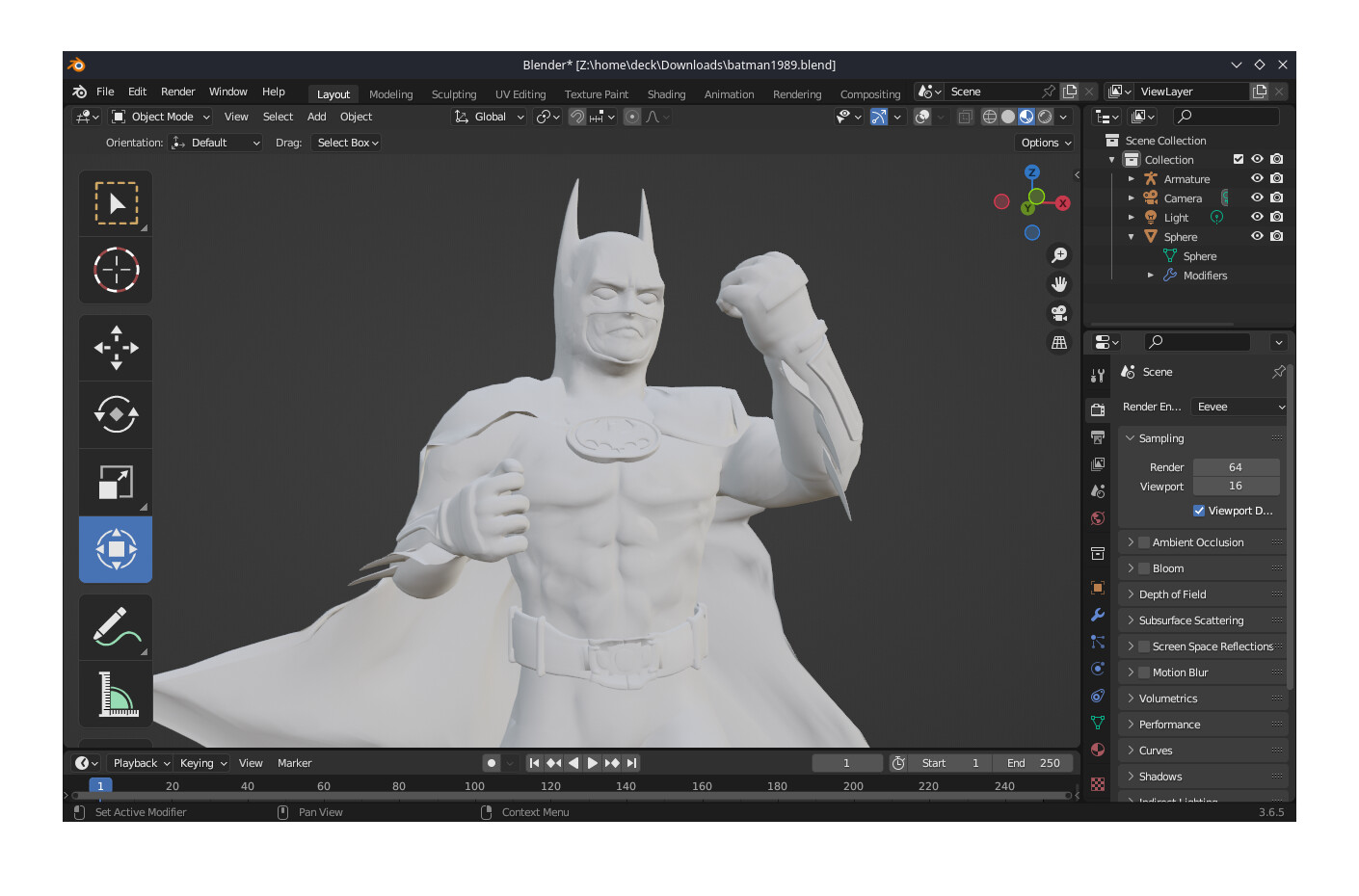The image size is (1359, 896).
Task: Click the End frame 250 field
Action: [1033, 763]
